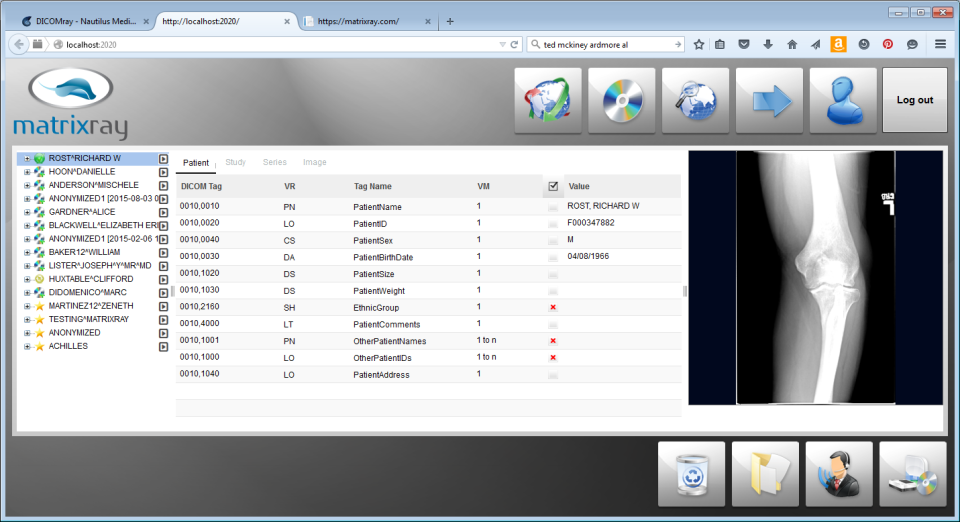
Task: Click the Pinterest toolbar icon
Action: click(x=888, y=45)
